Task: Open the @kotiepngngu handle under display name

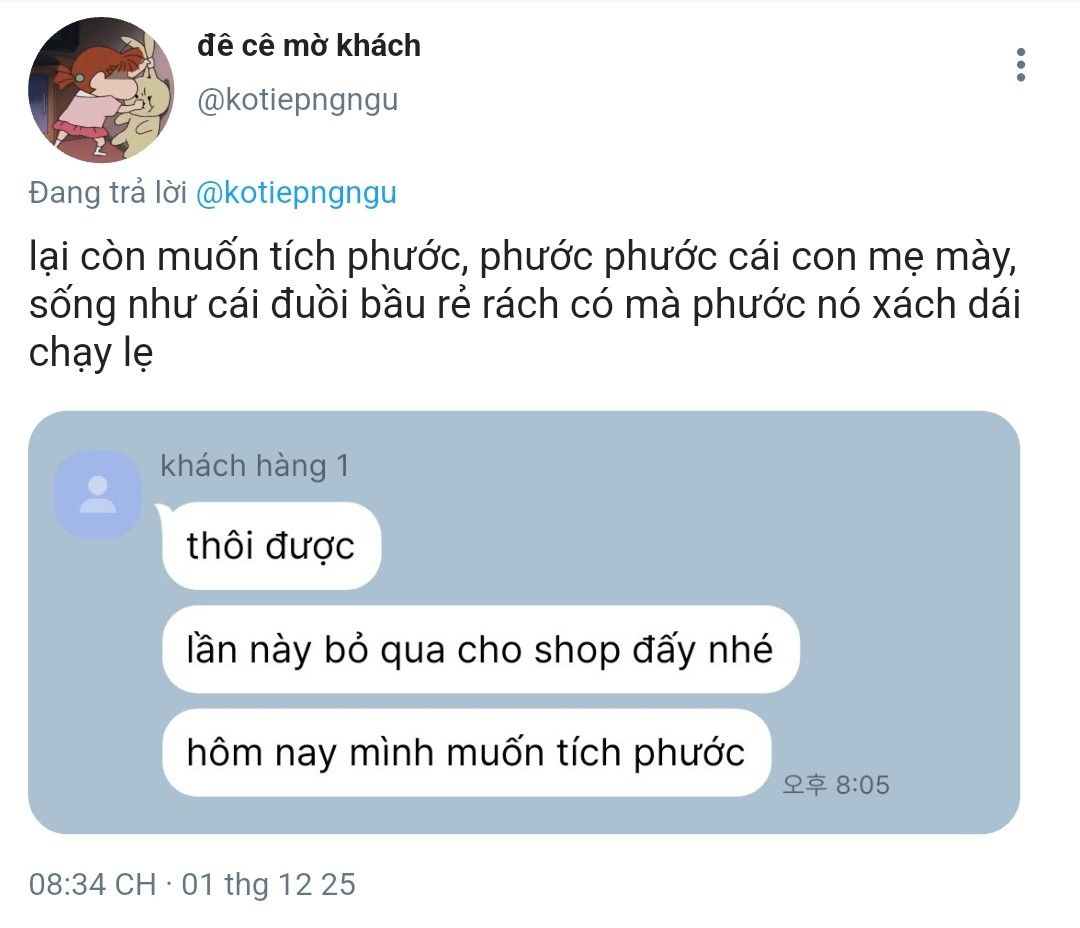Action: pos(298,101)
